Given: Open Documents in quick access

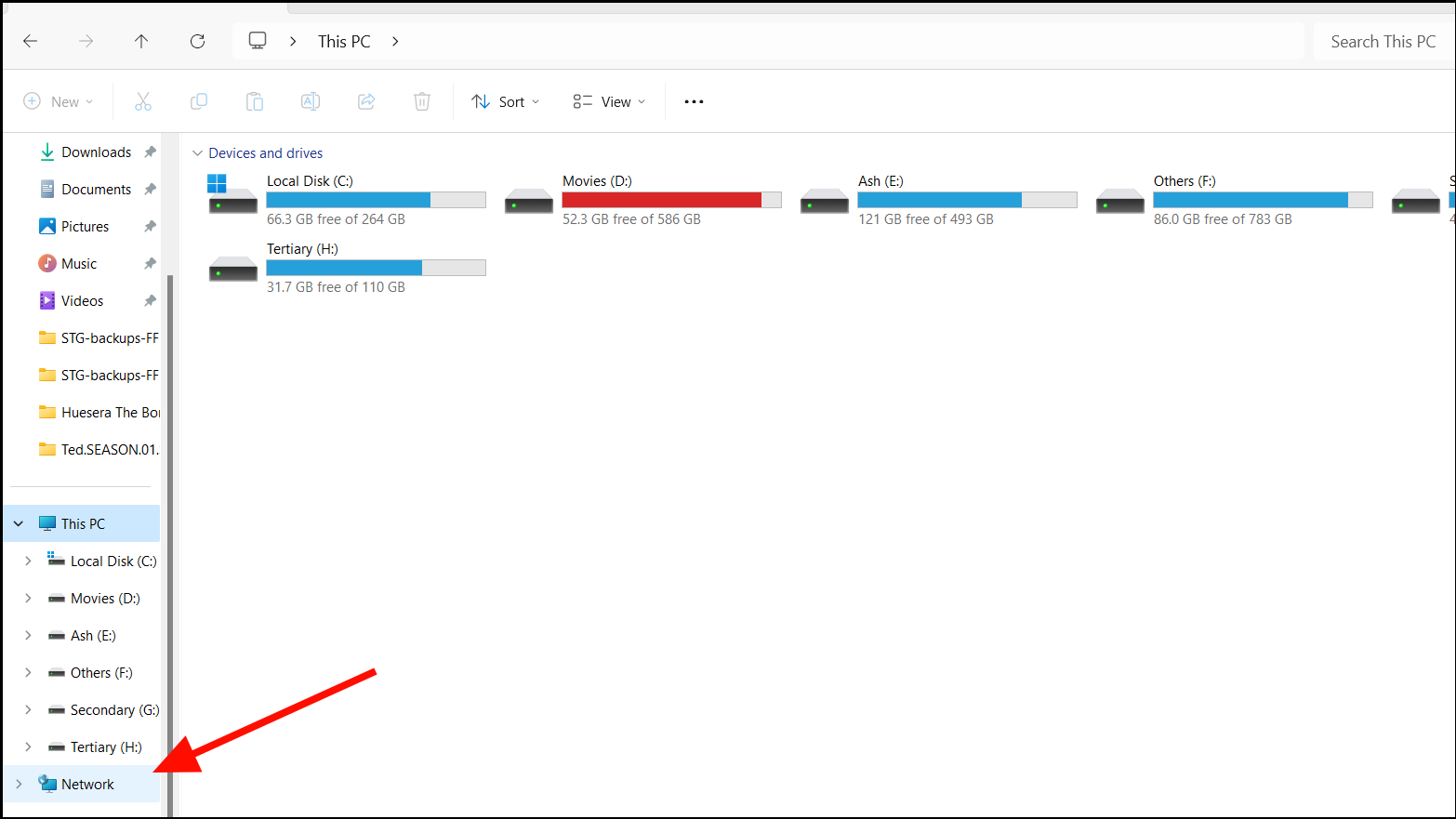Looking at the screenshot, I should pyautogui.click(x=85, y=189).
